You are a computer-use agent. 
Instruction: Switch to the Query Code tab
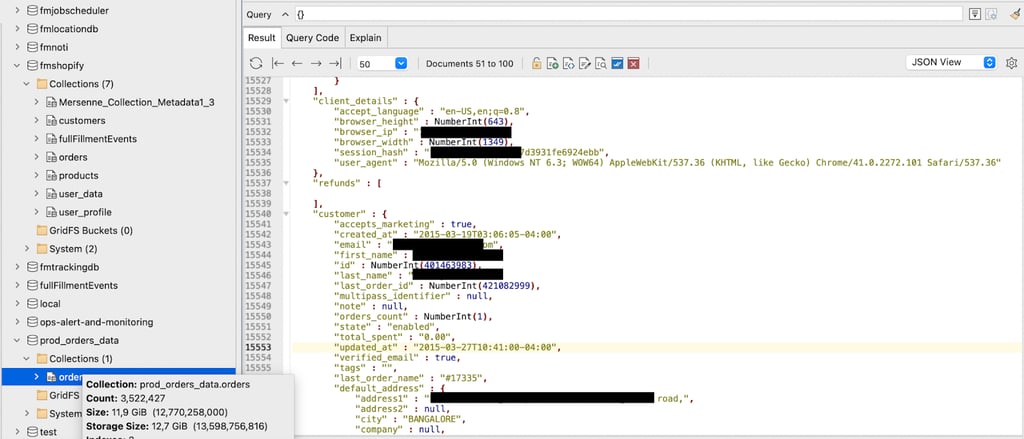pyautogui.click(x=312, y=38)
